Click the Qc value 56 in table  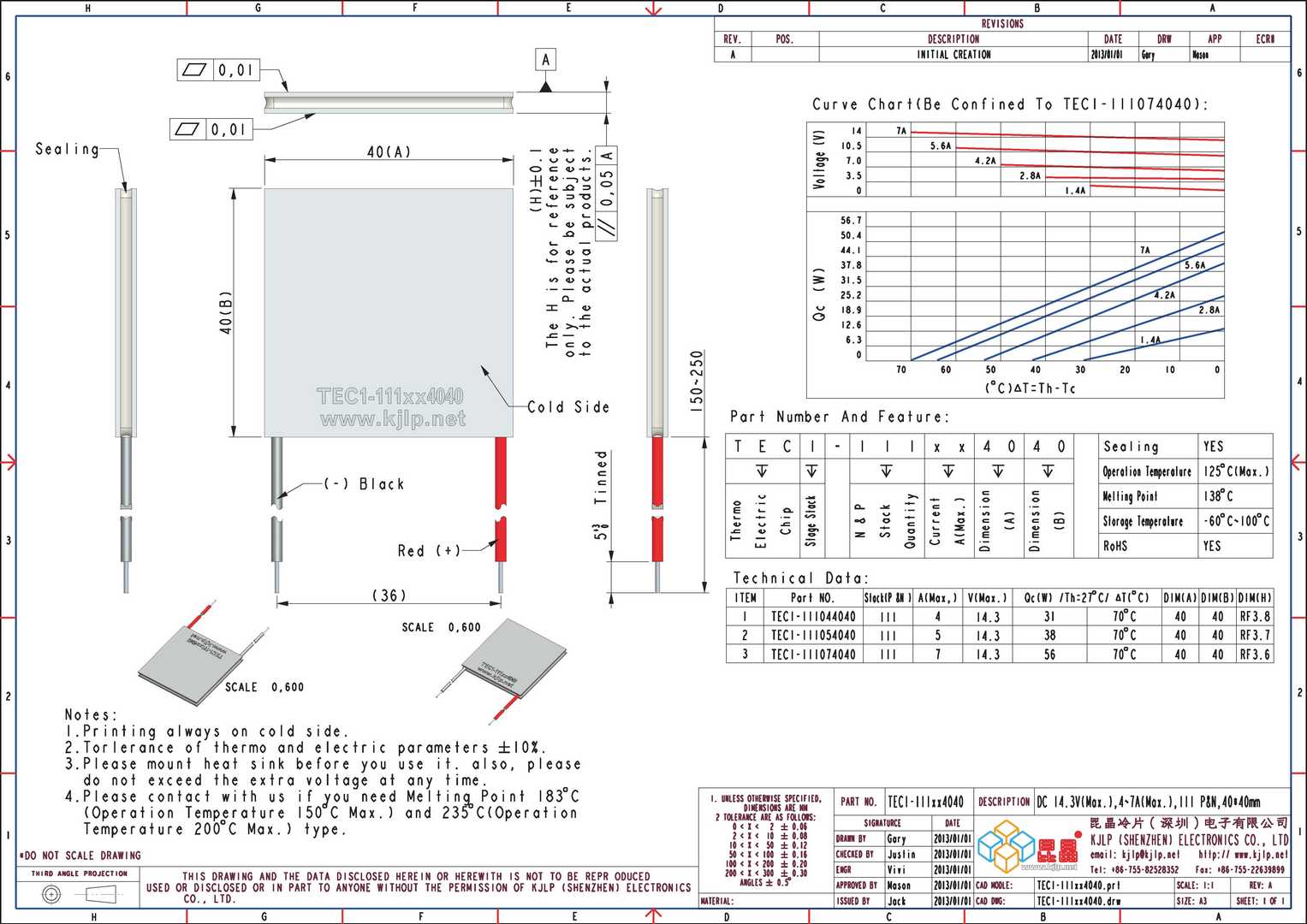(1049, 654)
